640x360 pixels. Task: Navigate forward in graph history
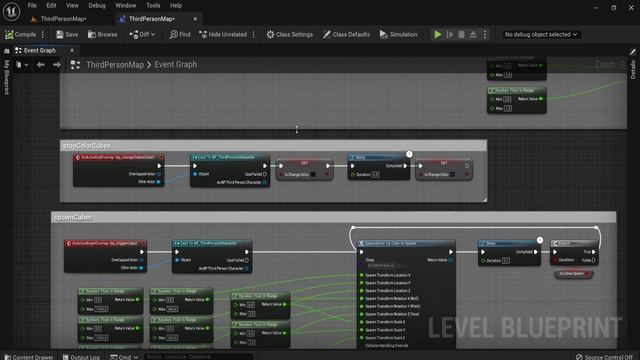pos(57,65)
